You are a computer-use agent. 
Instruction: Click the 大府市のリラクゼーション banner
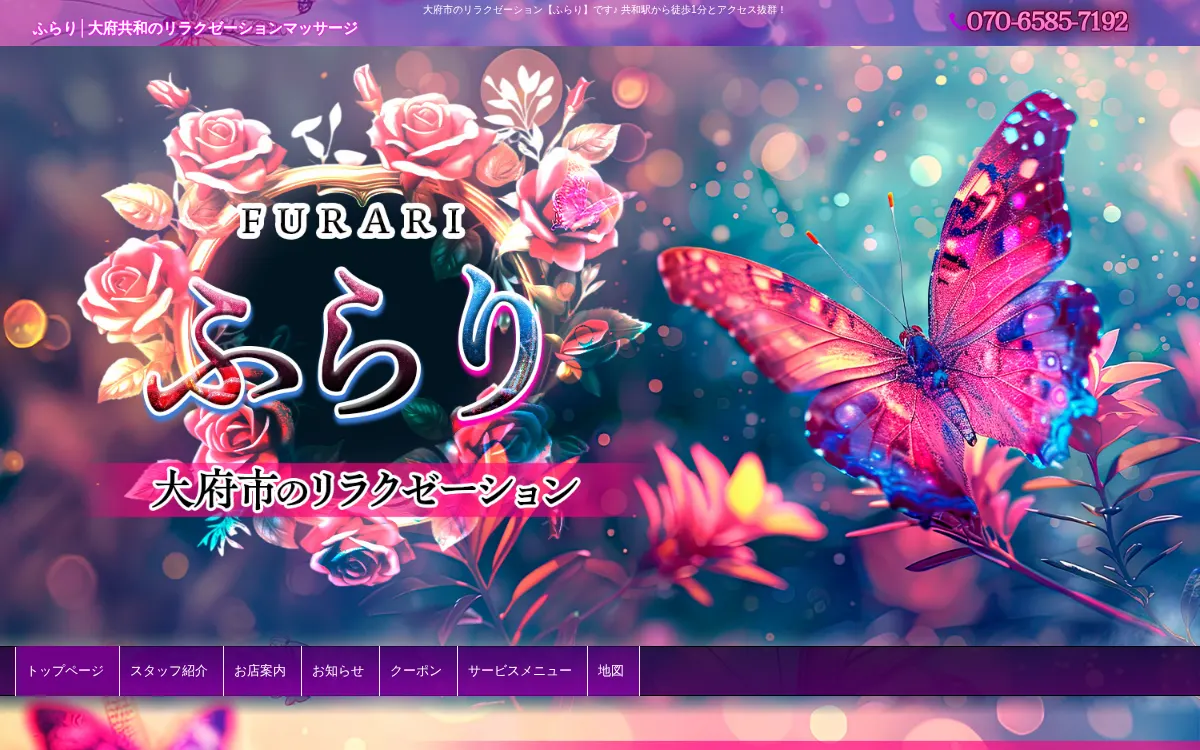365,490
